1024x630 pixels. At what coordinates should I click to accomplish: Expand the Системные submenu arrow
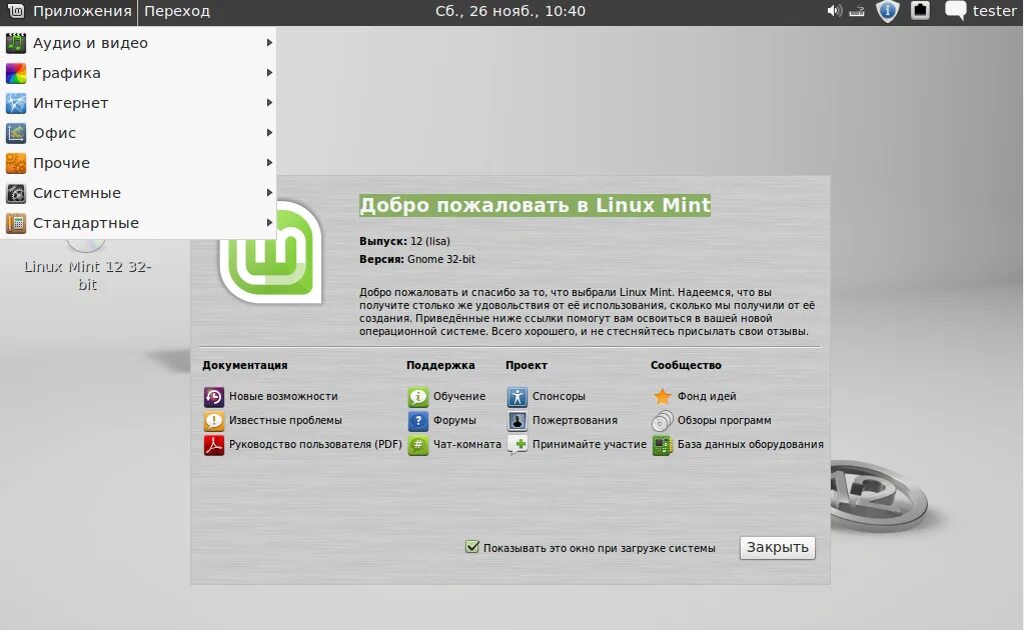[x=269, y=193]
